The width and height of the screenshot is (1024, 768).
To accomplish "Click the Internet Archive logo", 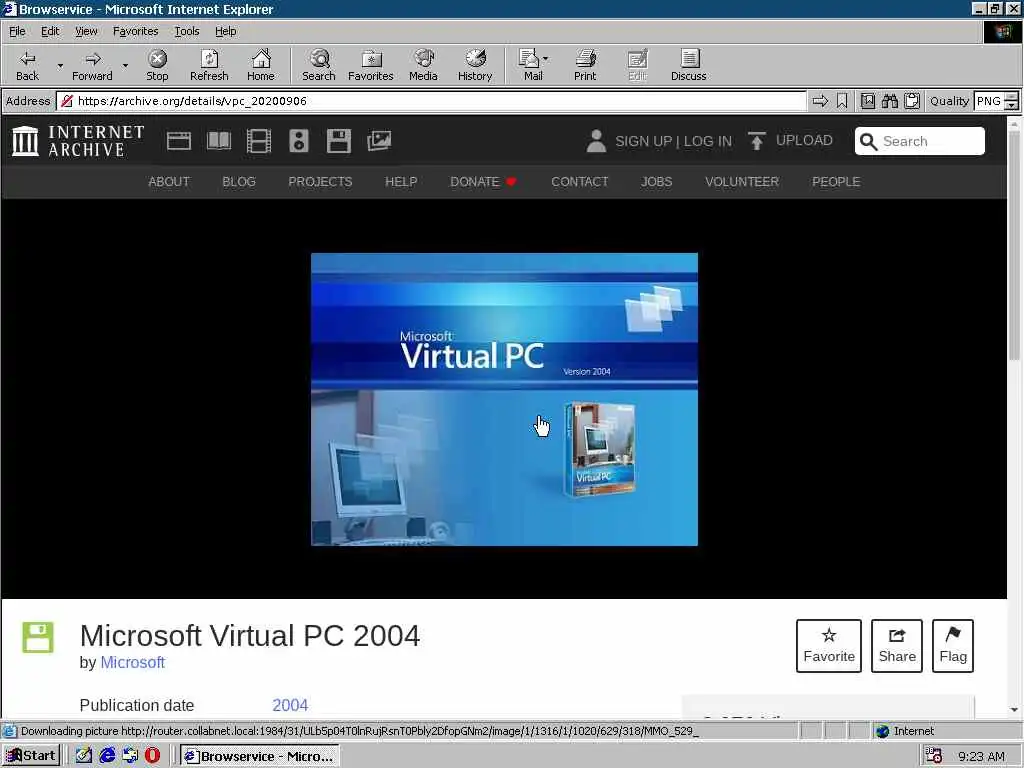I will point(78,141).
